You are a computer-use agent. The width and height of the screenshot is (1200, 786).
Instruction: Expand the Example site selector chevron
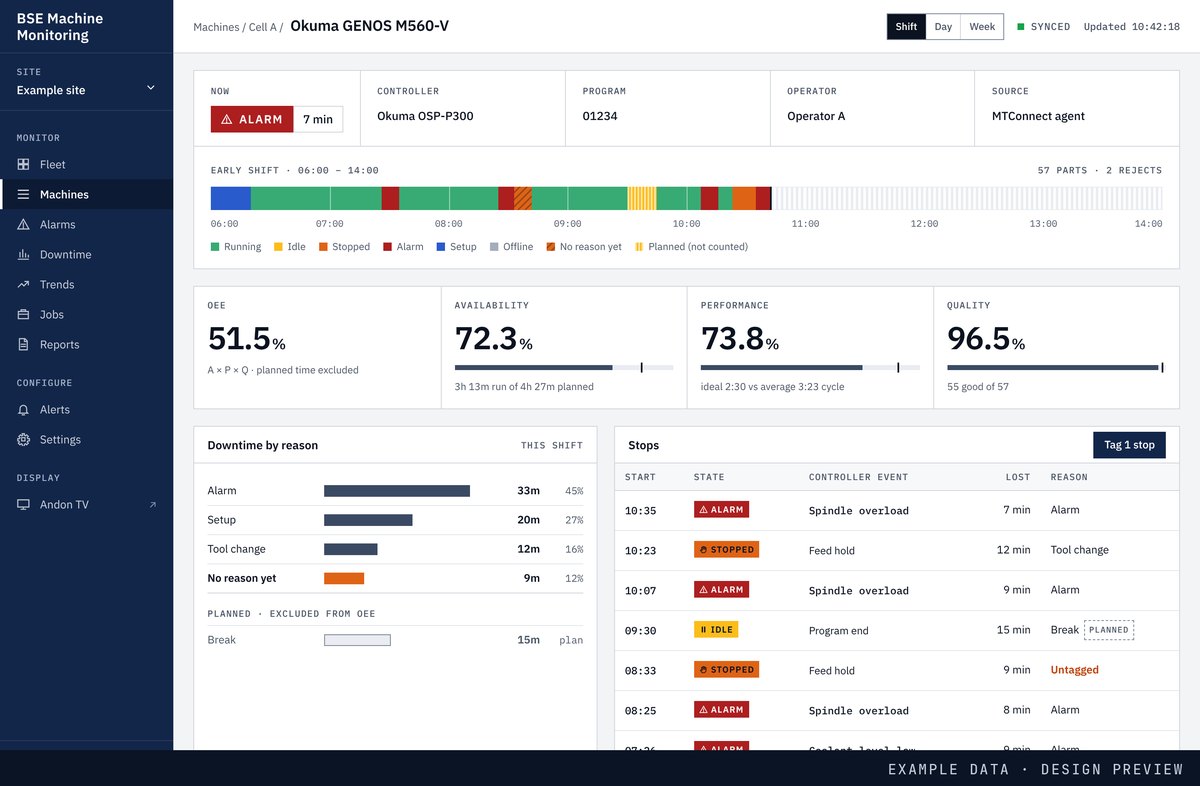pyautogui.click(x=151, y=88)
